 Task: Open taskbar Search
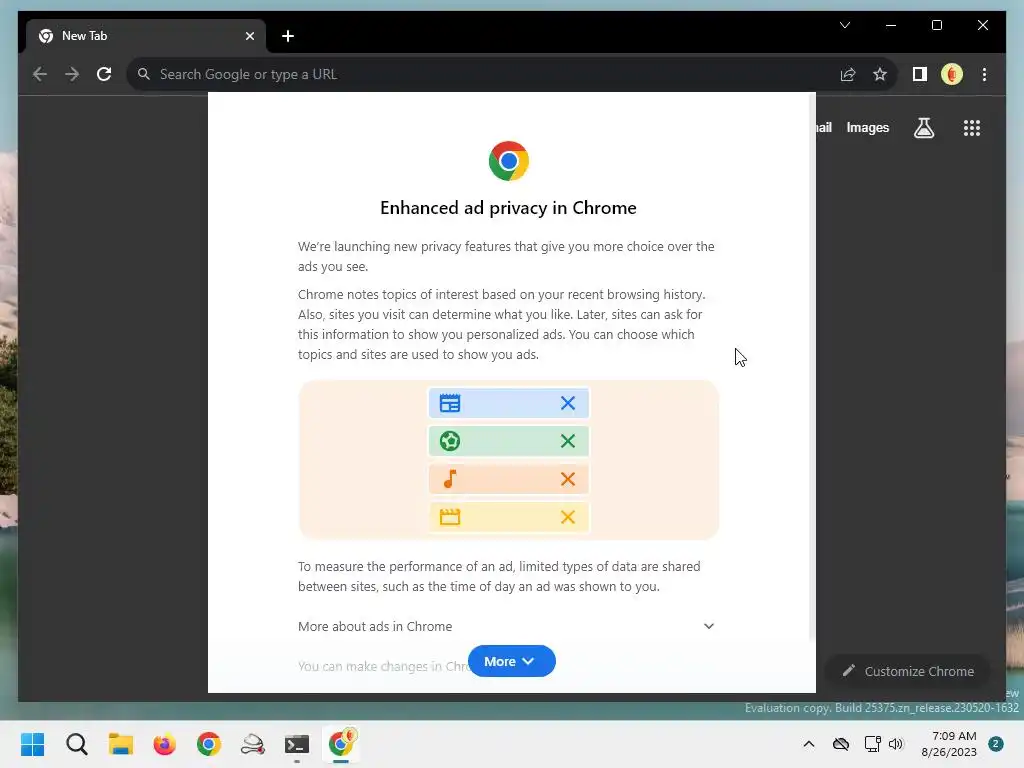[x=76, y=744]
